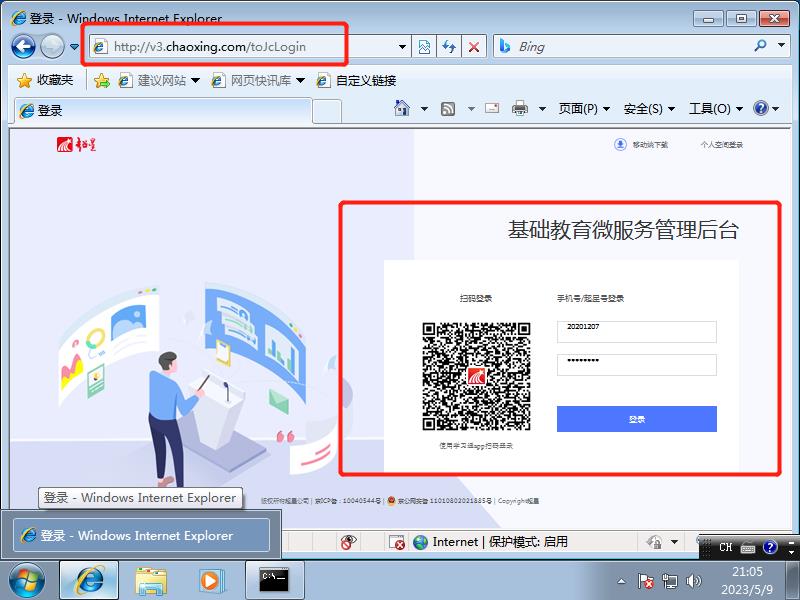Image resolution: width=800 pixels, height=600 pixels.
Task: Open the 页面(P) menu
Action: 584,109
